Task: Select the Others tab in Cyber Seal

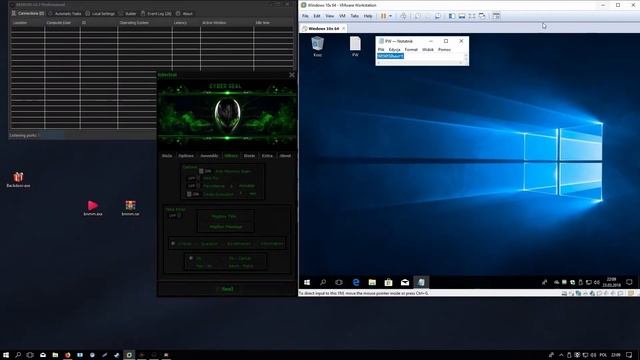Action: pyautogui.click(x=231, y=156)
